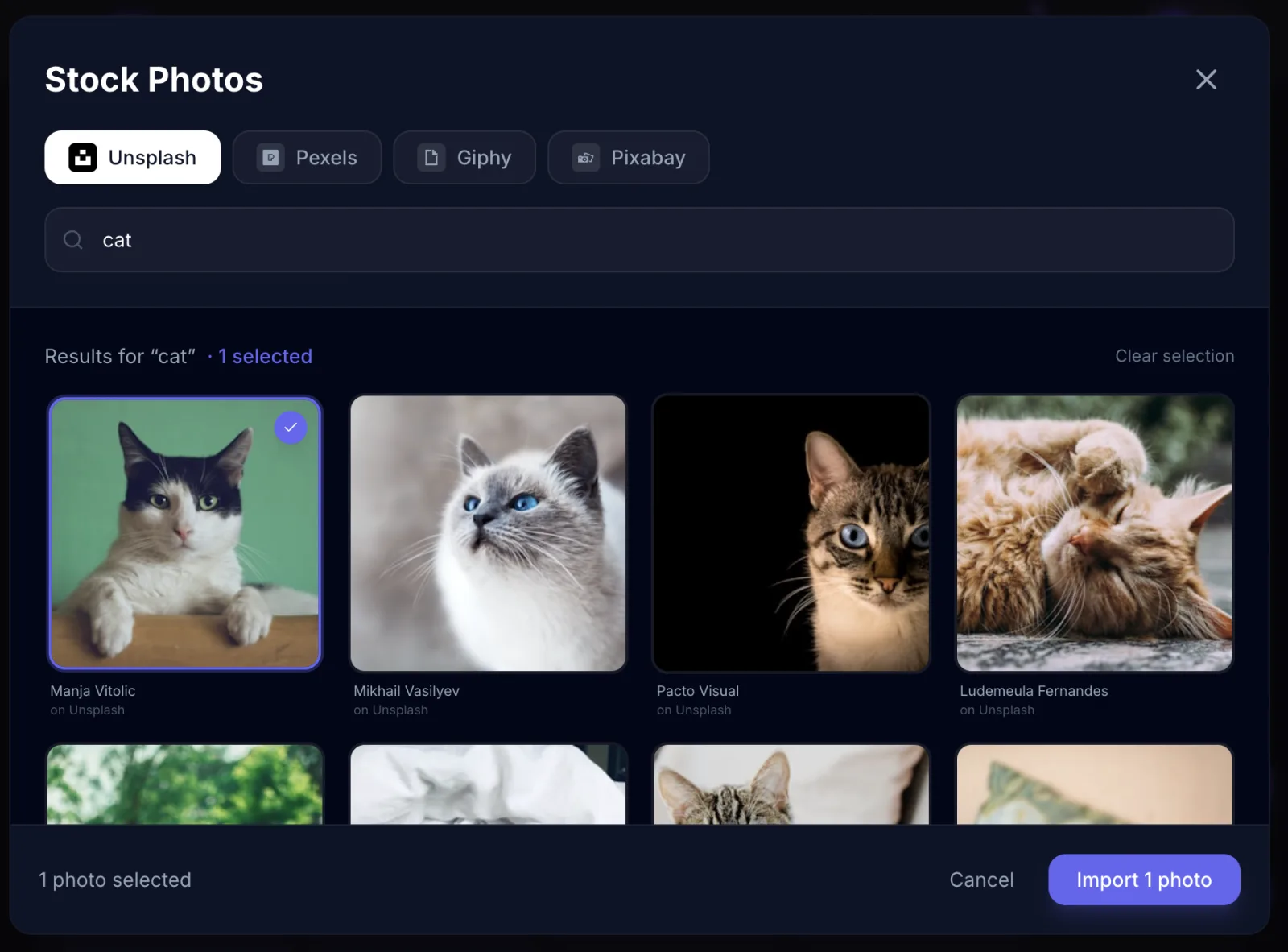
Task: Click the search magnifier icon
Action: point(73,240)
